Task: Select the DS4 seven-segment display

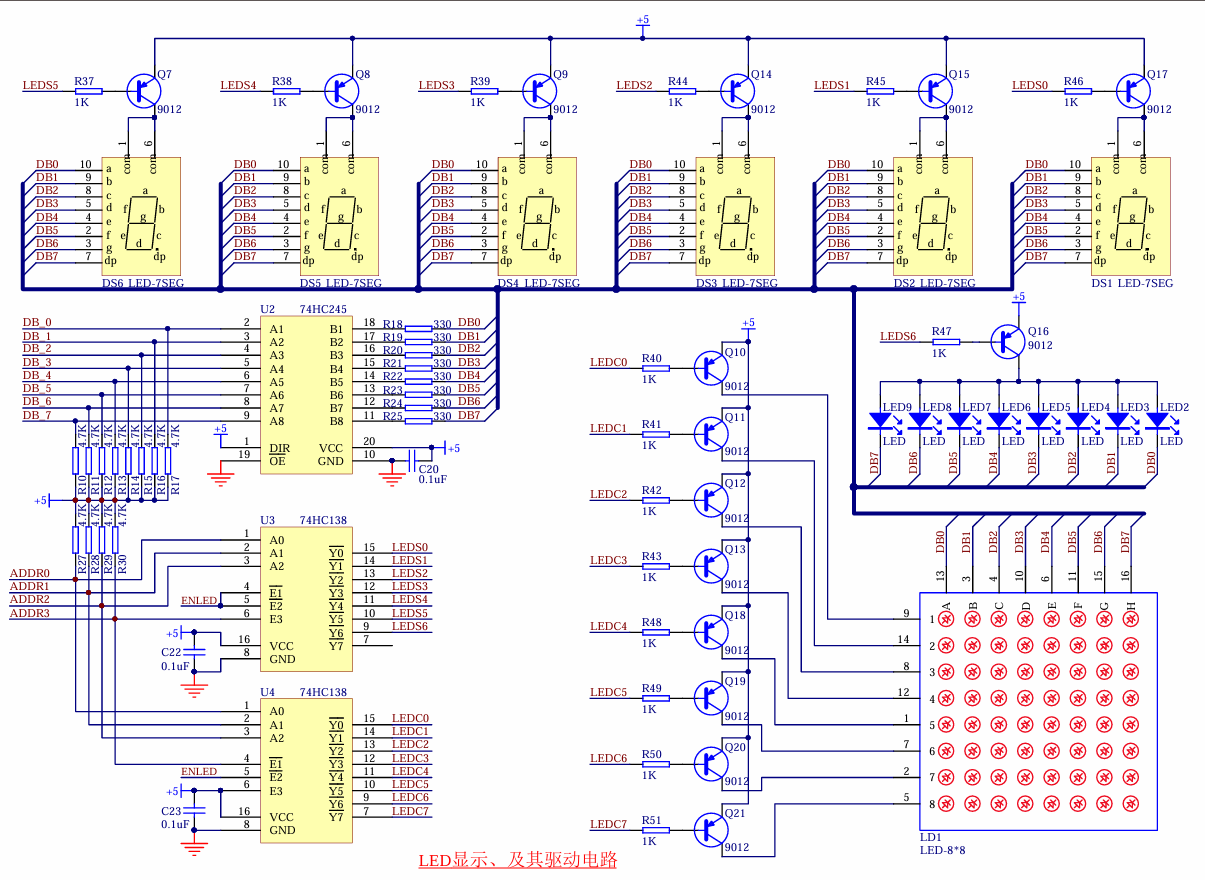Action: 536,216
